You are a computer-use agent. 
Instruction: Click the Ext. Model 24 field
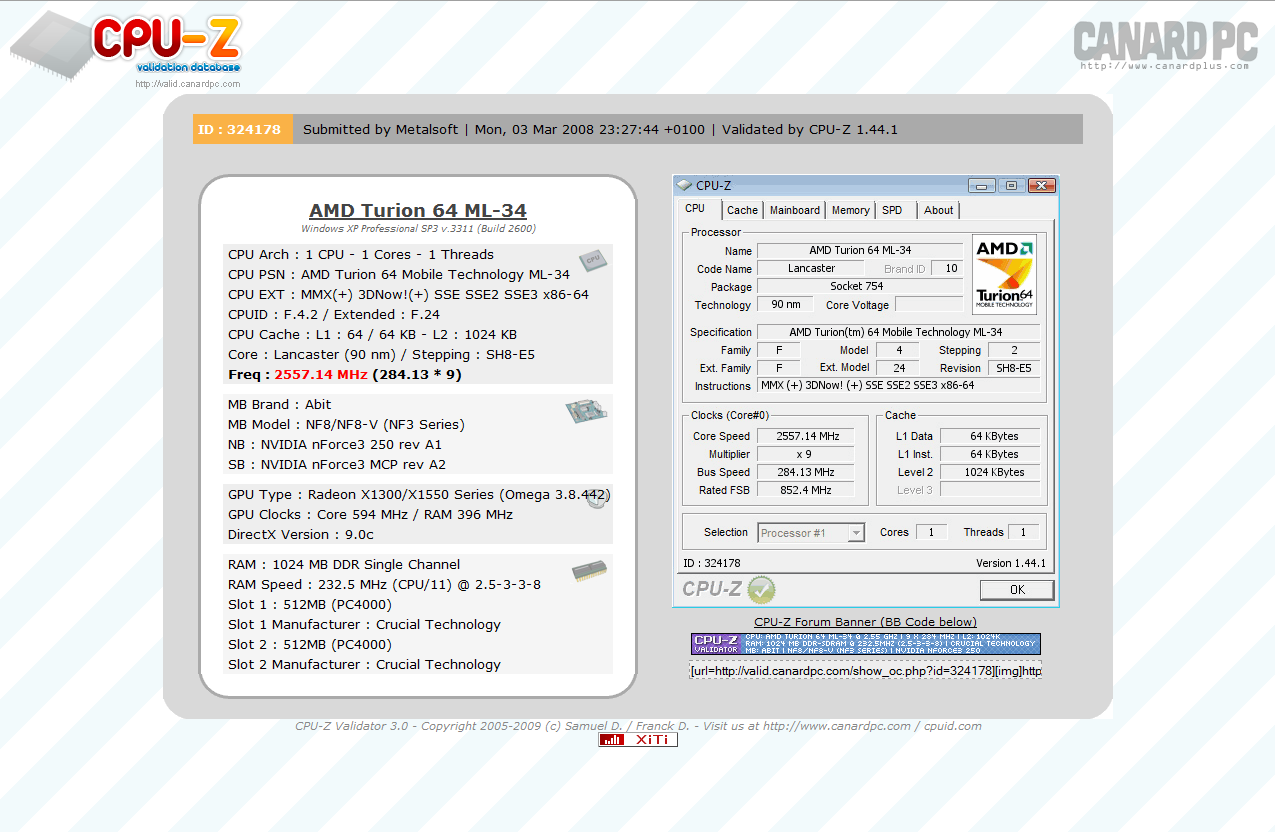(x=898, y=368)
